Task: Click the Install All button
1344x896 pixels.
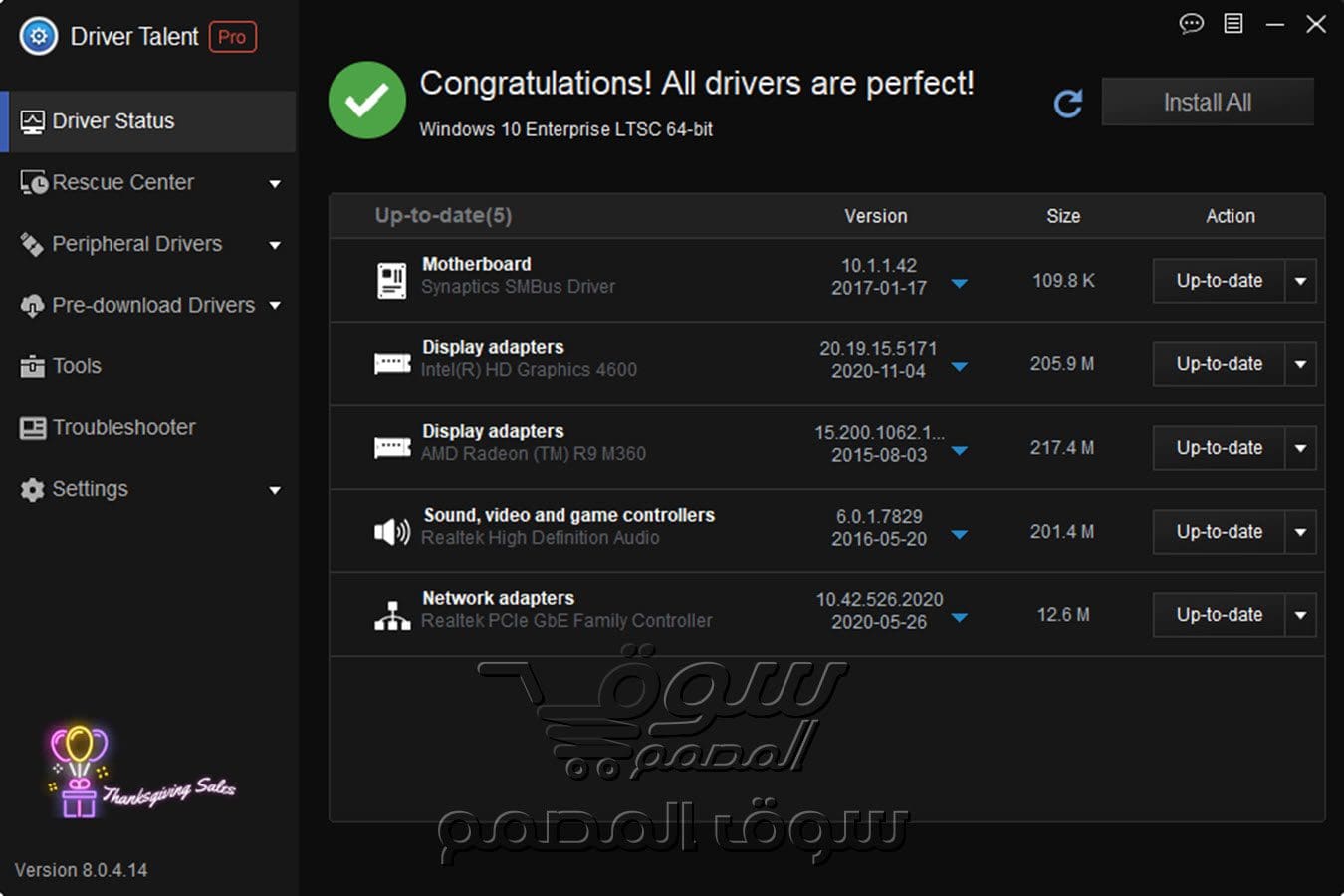Action: (1208, 102)
